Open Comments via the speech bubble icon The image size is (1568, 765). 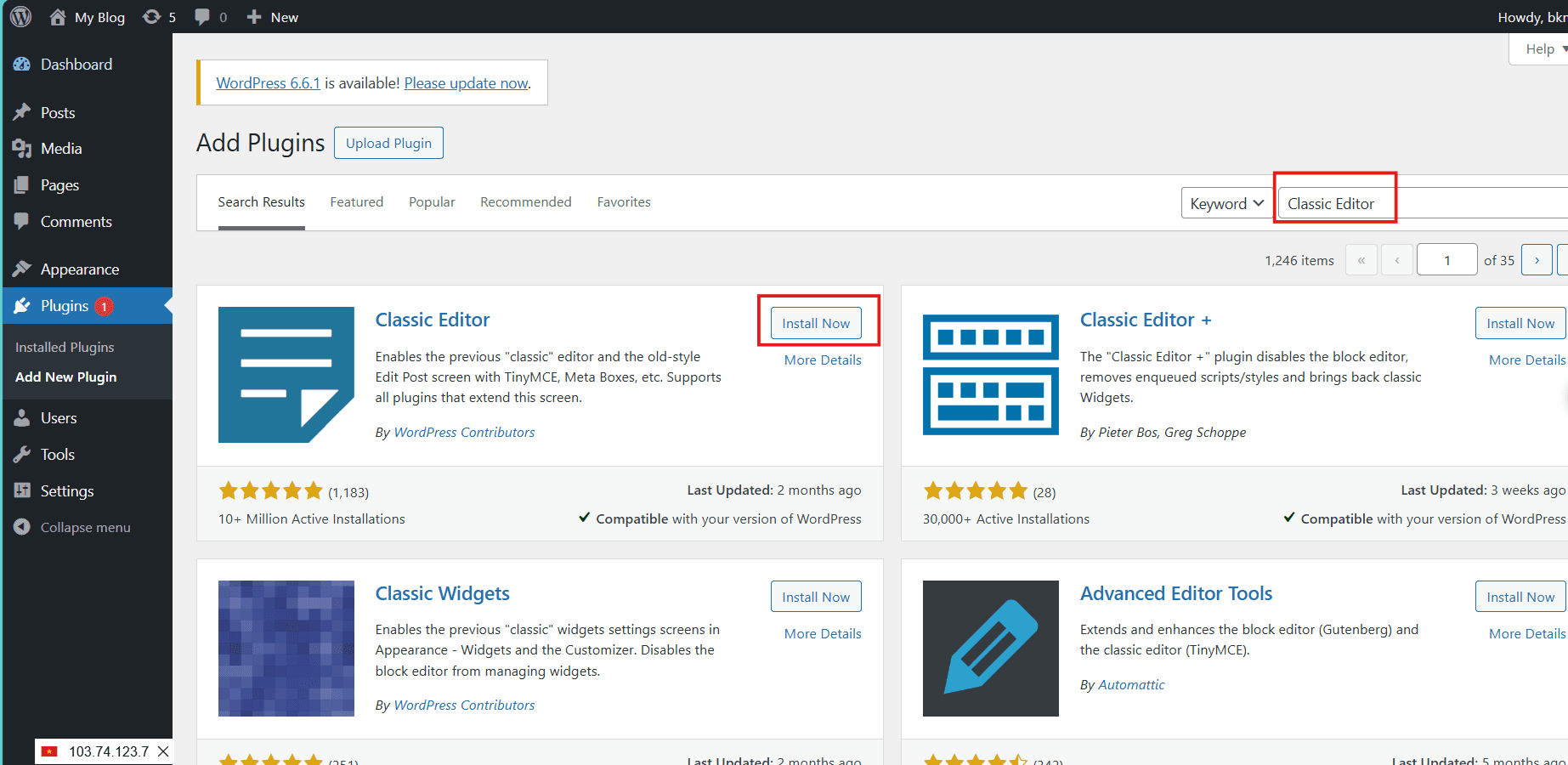[x=21, y=221]
